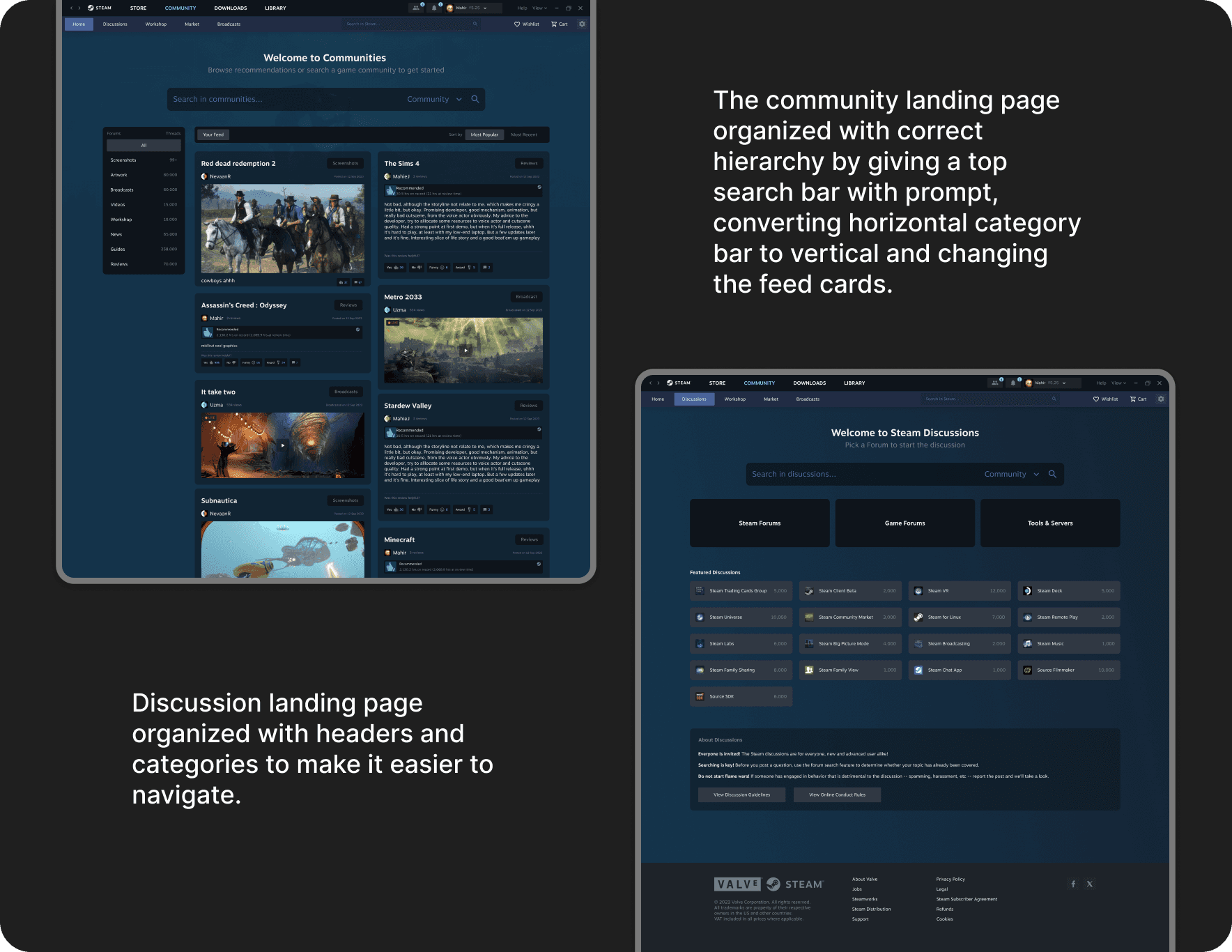Image resolution: width=1232 pixels, height=952 pixels.
Task: Expand Community dropdown in the discussions search bar
Action: click(x=1012, y=474)
